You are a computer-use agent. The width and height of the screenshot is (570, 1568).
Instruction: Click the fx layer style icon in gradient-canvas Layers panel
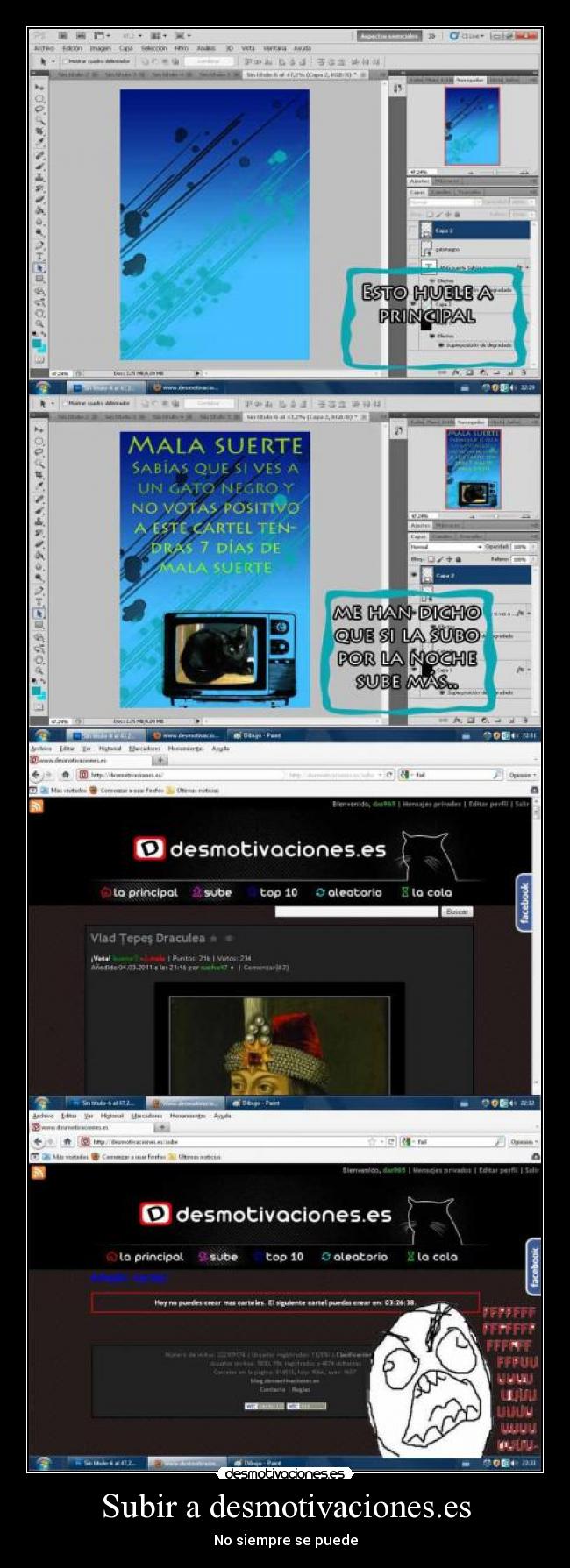click(x=457, y=372)
